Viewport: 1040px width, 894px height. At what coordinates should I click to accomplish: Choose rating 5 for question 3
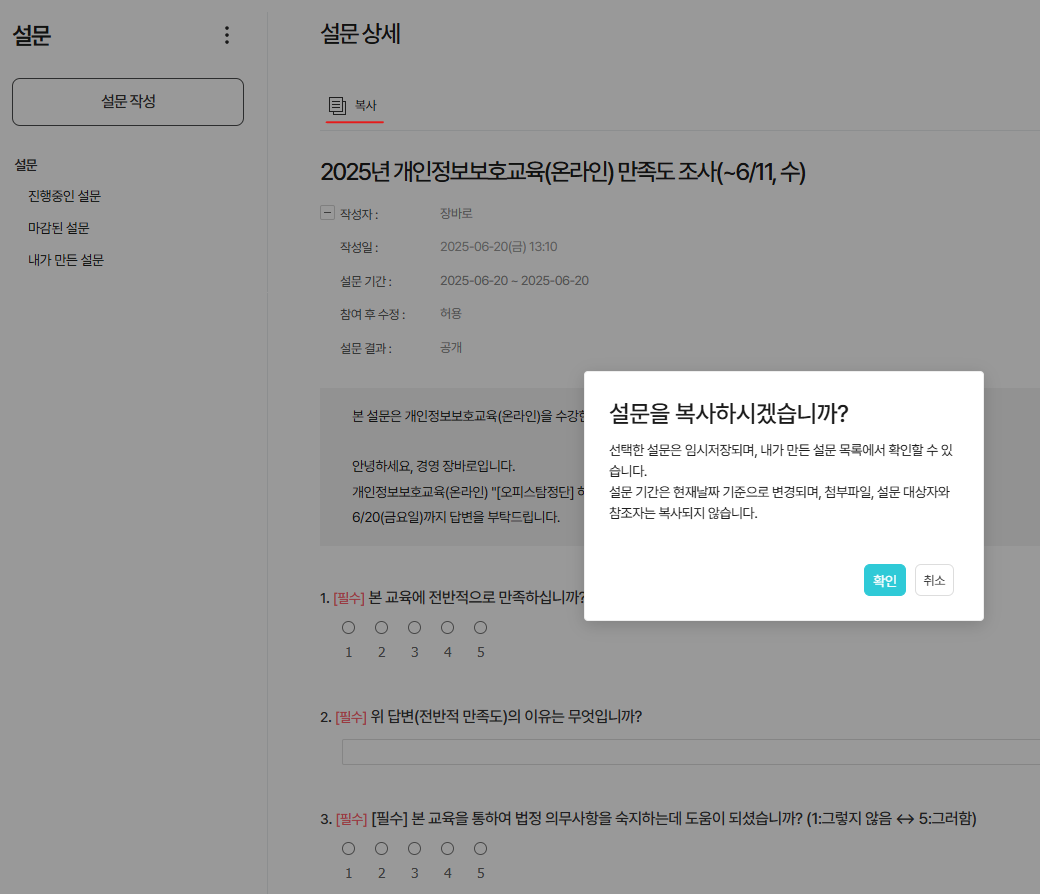[481, 849]
